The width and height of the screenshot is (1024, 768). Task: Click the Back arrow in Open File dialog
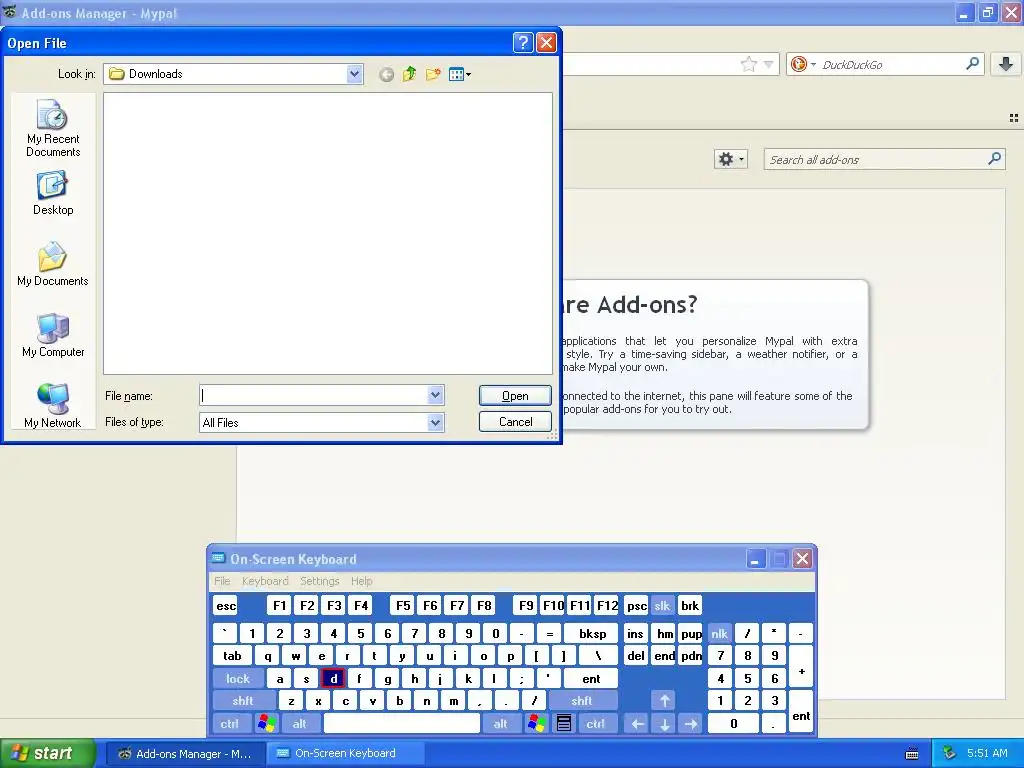[387, 74]
